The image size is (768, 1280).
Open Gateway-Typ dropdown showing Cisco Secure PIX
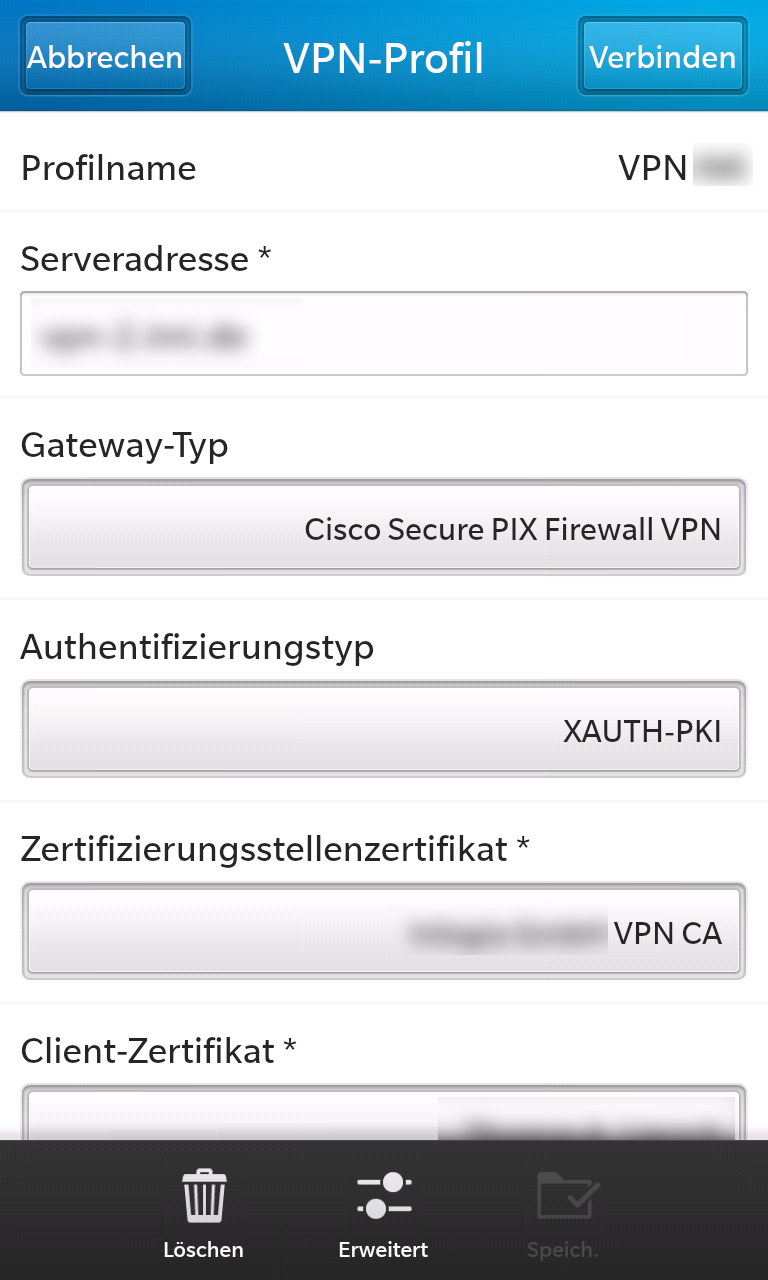tap(384, 528)
